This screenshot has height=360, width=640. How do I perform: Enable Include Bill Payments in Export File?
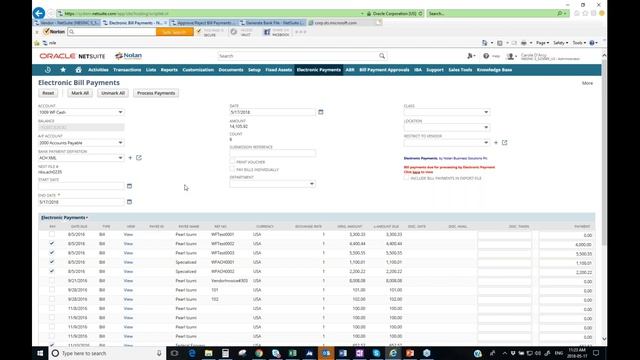click(406, 178)
